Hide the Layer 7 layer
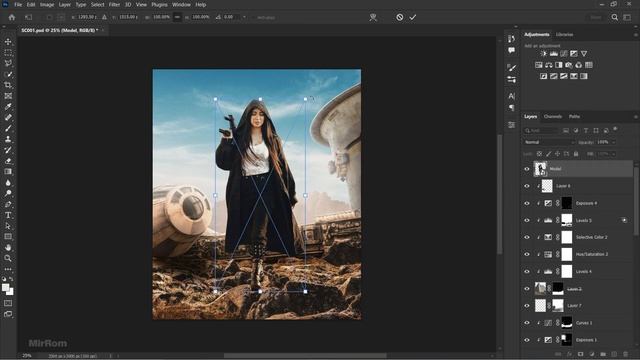 (527, 306)
